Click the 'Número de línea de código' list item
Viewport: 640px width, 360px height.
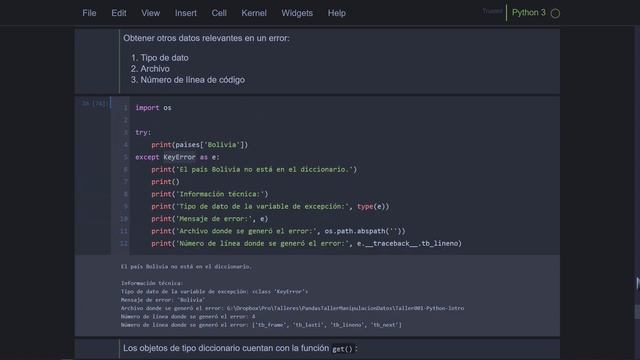coord(188,80)
